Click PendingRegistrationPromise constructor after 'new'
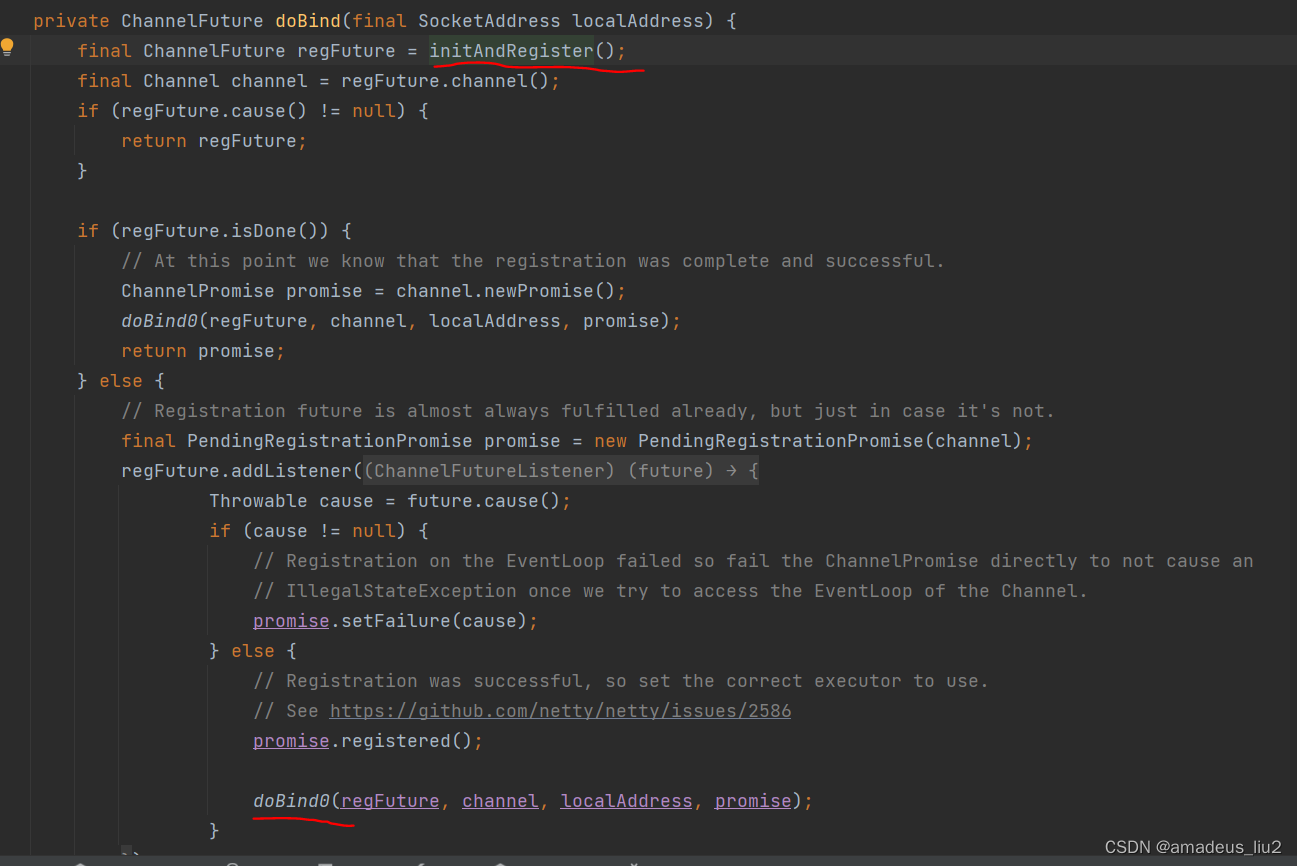 pos(779,441)
